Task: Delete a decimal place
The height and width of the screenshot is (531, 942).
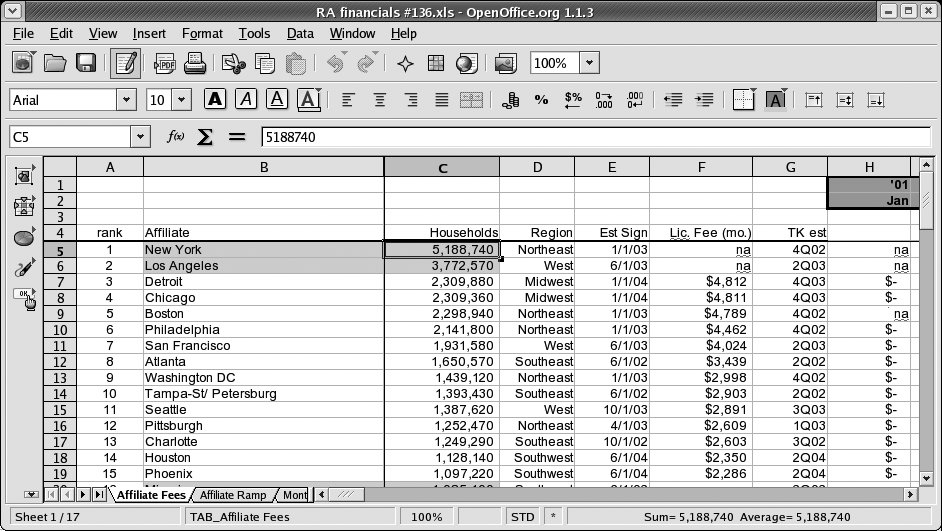Action: tap(635, 100)
